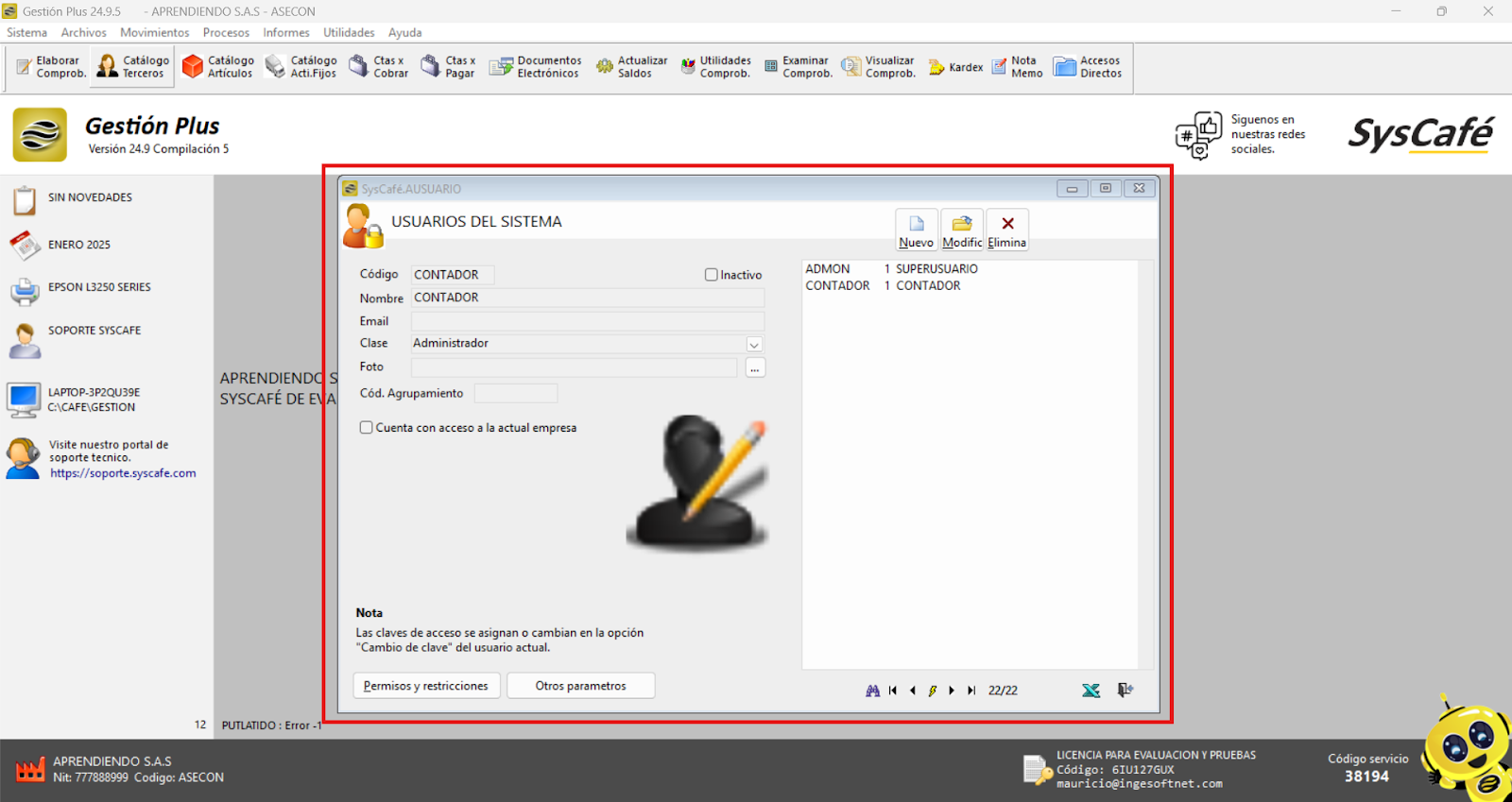The width and height of the screenshot is (1512, 802).
Task: Enable Cuenta con acceso a la actual empresa
Action: pyautogui.click(x=366, y=428)
